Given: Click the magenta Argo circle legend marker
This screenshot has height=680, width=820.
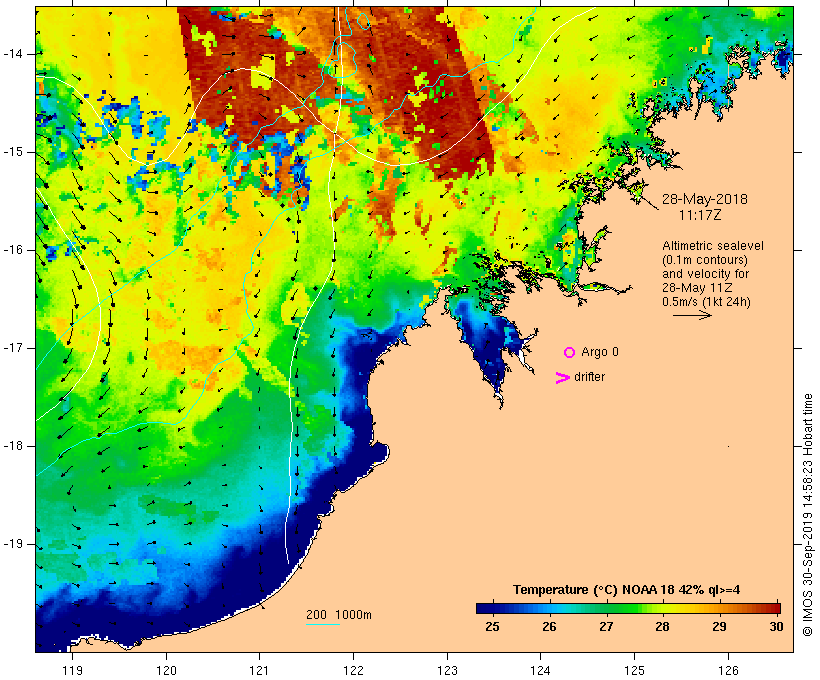Looking at the screenshot, I should click(570, 353).
